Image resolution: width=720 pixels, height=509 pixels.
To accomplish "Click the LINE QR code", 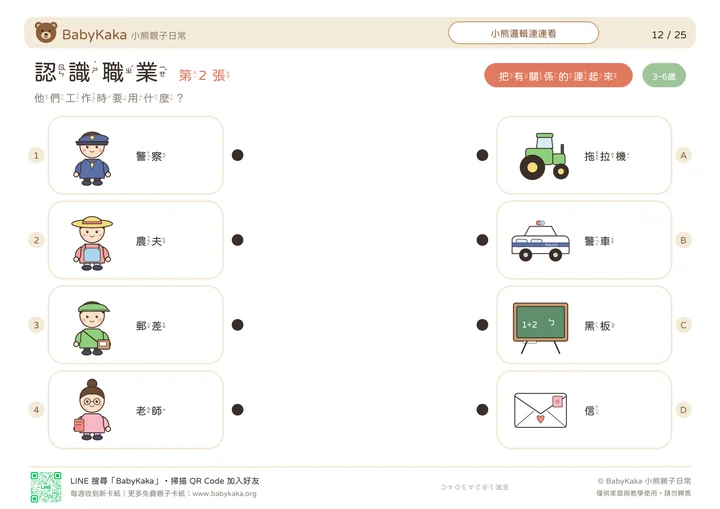I will [46, 487].
